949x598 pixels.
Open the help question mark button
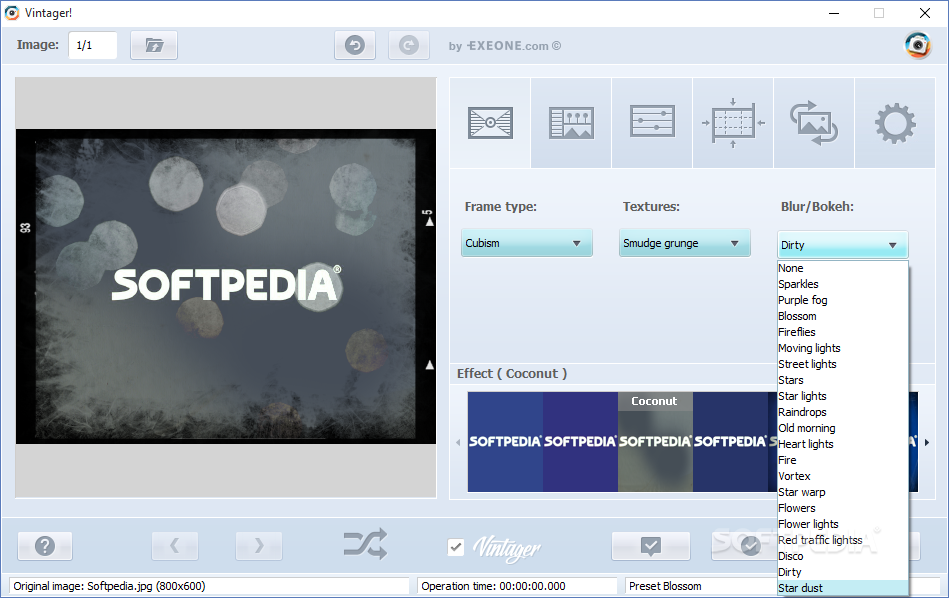tap(45, 546)
